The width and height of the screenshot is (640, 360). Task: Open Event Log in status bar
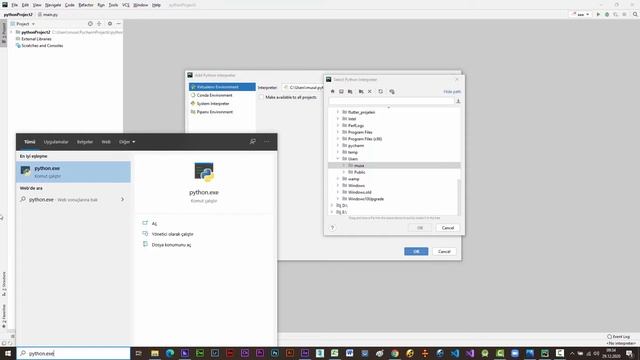[618, 337]
